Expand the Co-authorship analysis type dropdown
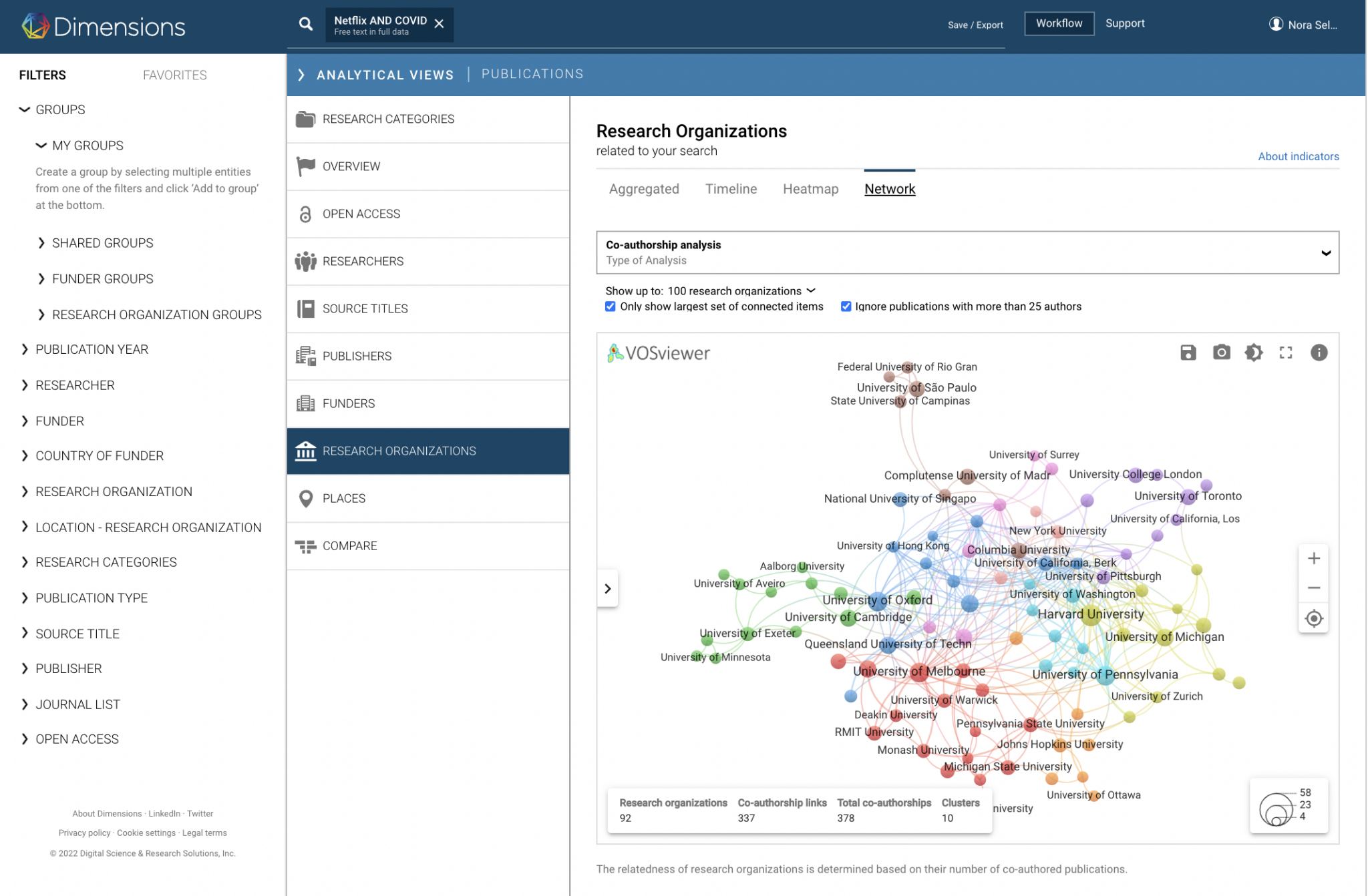Image resolution: width=1368 pixels, height=896 pixels. [1325, 252]
